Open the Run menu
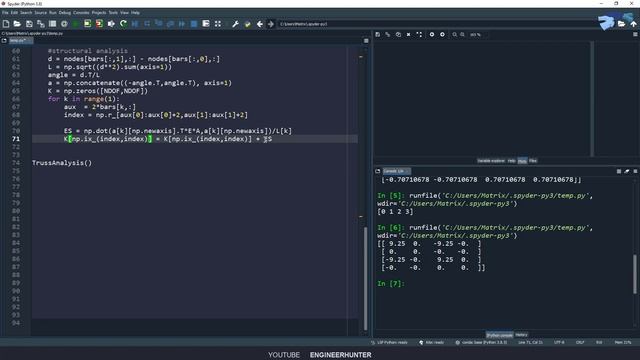This screenshot has height=360, width=640. (x=53, y=13)
